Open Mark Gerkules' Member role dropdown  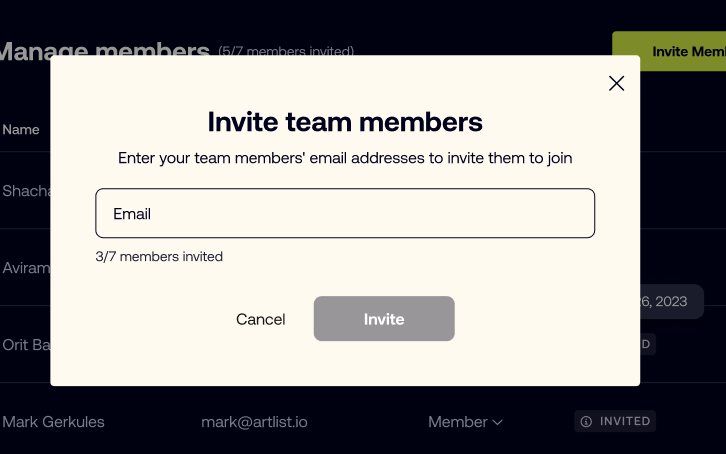[x=465, y=422]
